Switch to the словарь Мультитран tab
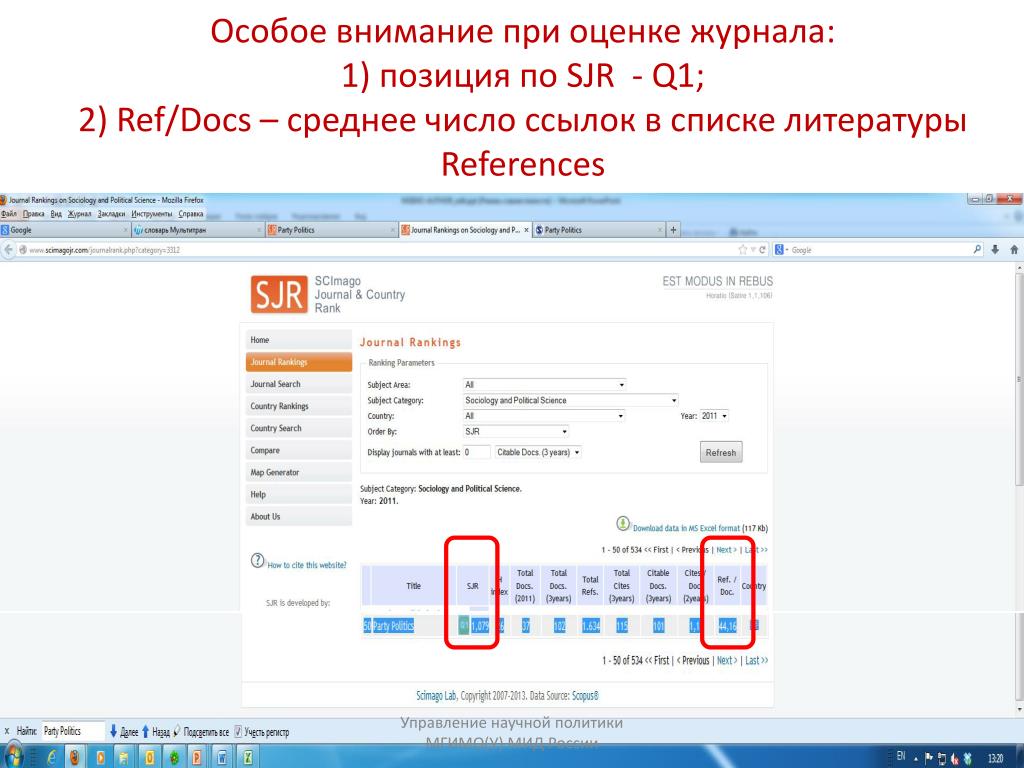Image resolution: width=1024 pixels, height=768 pixels. click(x=197, y=230)
